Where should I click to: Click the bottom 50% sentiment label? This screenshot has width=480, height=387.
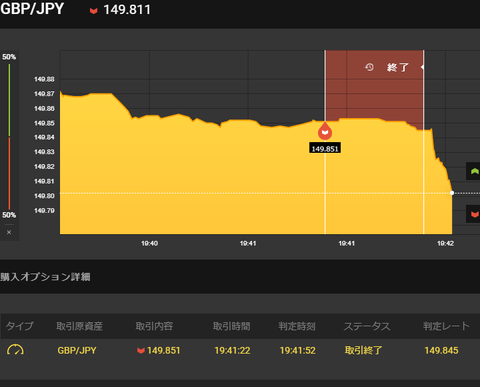tap(9, 215)
